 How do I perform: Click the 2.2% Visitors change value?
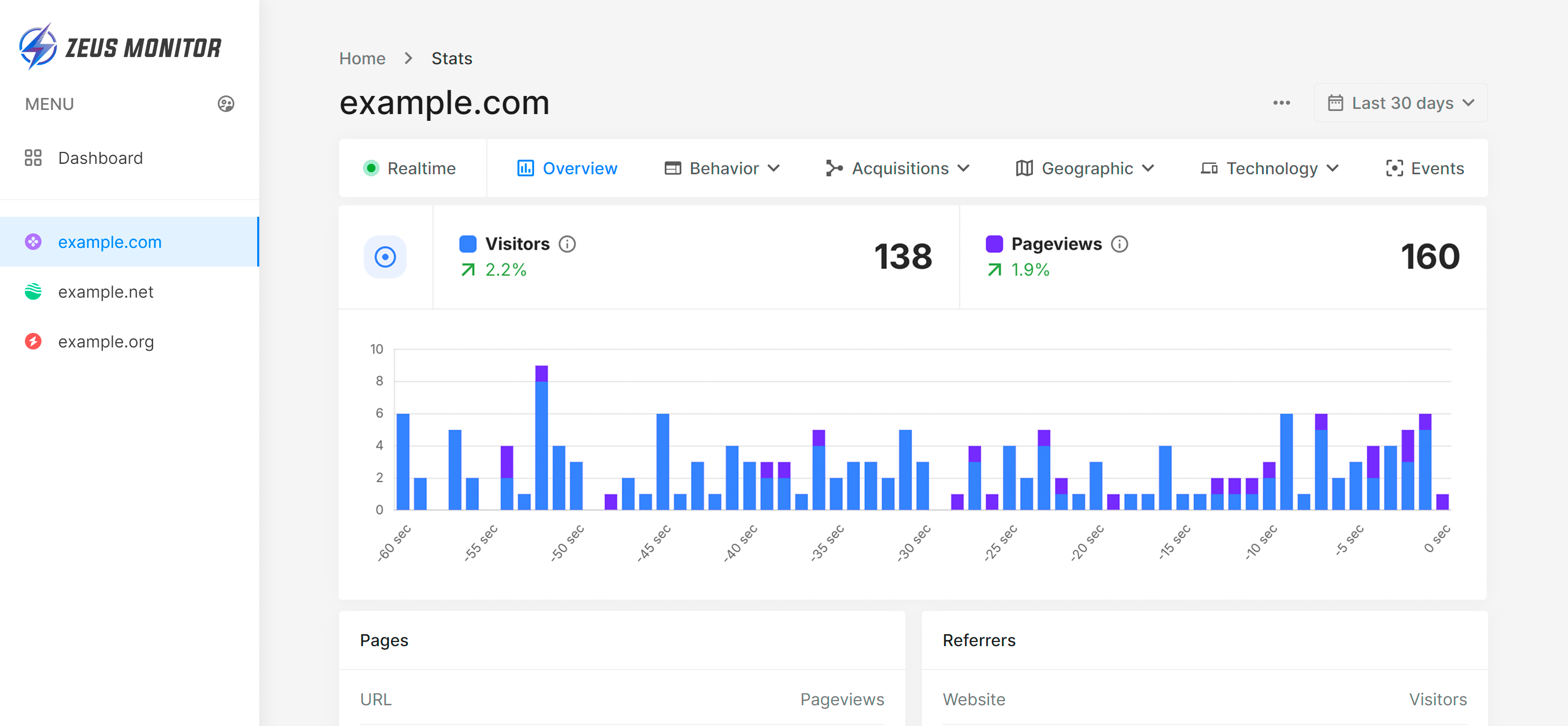point(506,270)
